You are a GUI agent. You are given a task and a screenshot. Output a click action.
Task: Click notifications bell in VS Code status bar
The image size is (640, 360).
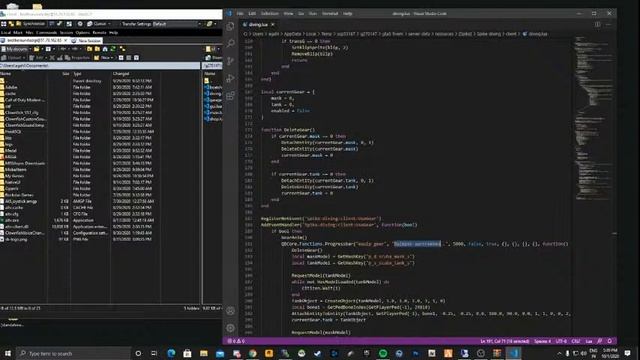(x=610, y=341)
